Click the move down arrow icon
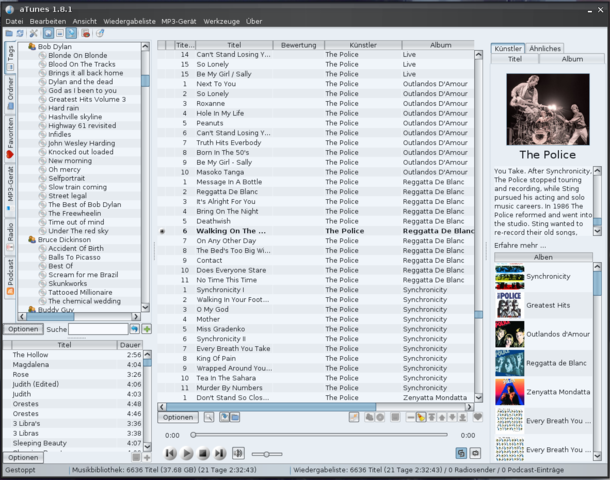 pyautogui.click(x=452, y=417)
